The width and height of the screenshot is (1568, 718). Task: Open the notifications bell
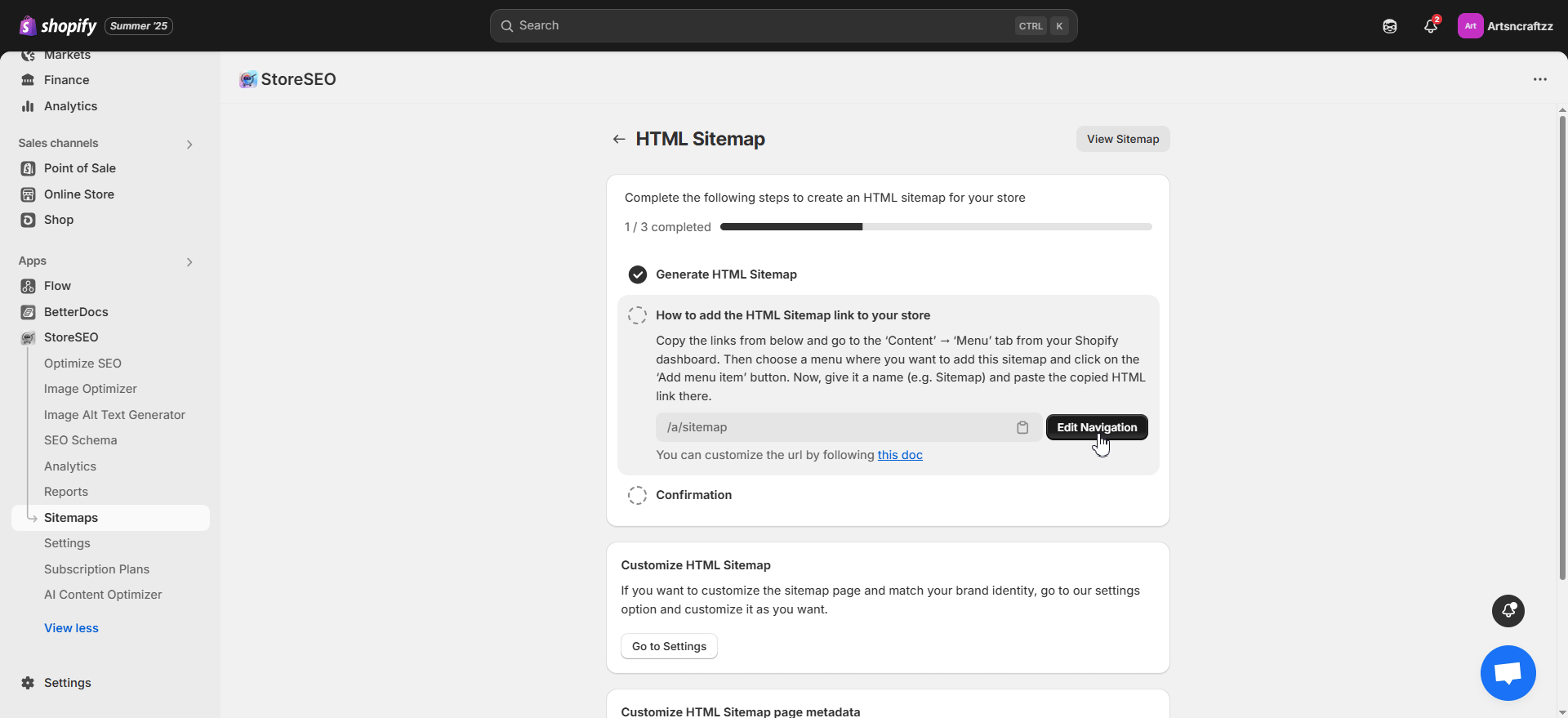click(1431, 26)
